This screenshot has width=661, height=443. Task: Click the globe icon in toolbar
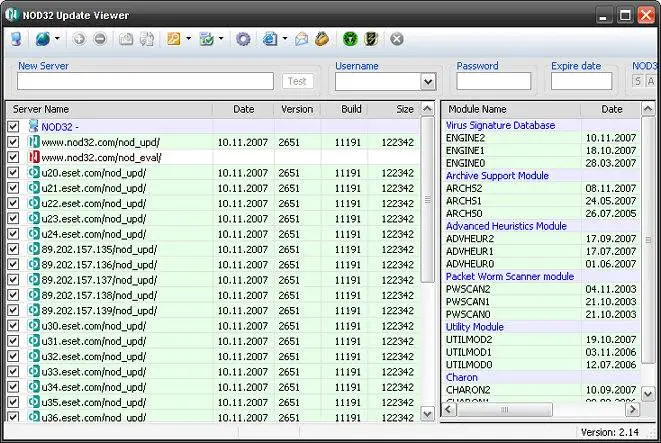[x=43, y=39]
